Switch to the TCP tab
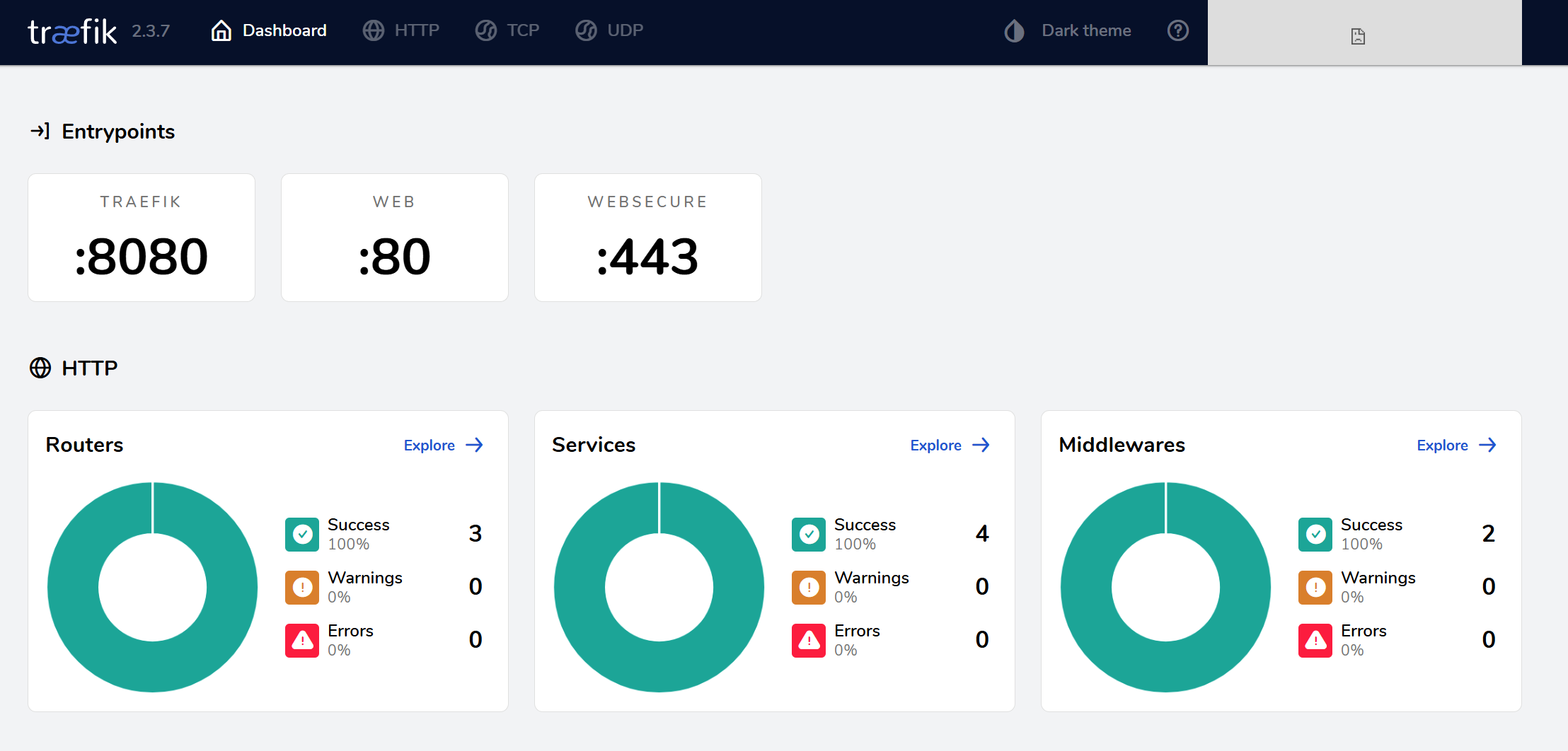This screenshot has height=751, width=1568. coord(507,30)
